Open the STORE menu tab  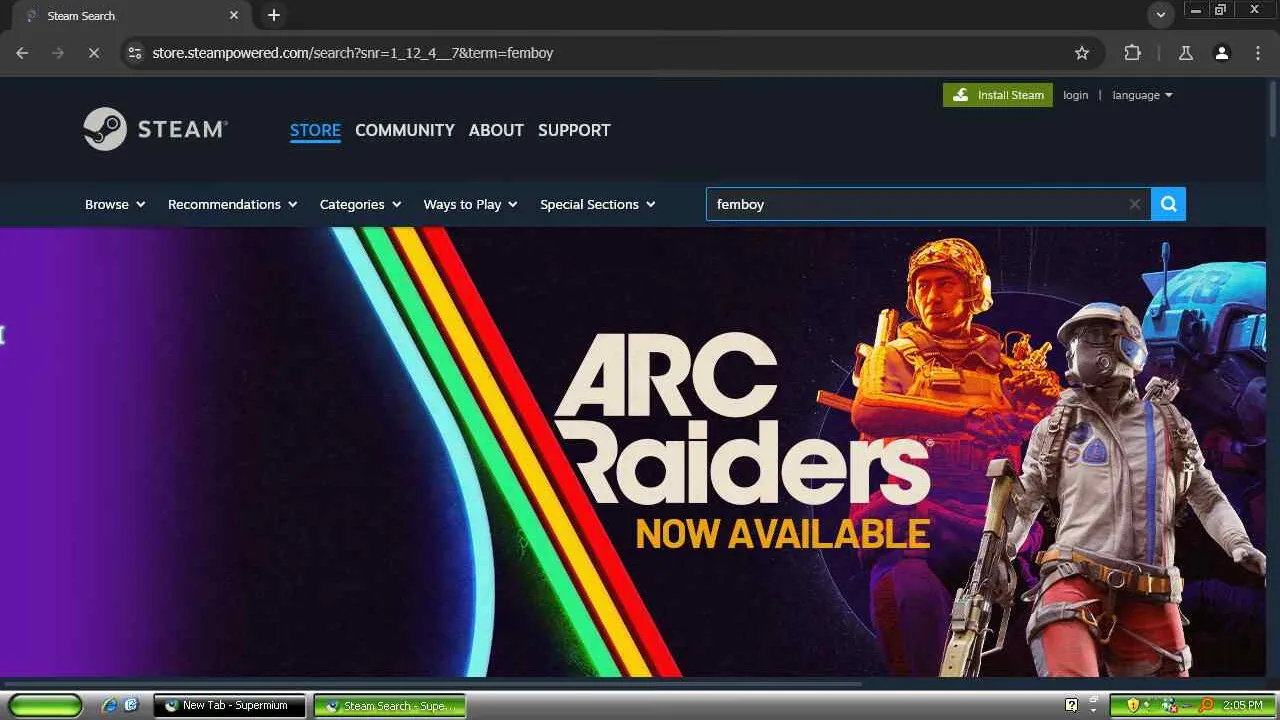click(315, 130)
